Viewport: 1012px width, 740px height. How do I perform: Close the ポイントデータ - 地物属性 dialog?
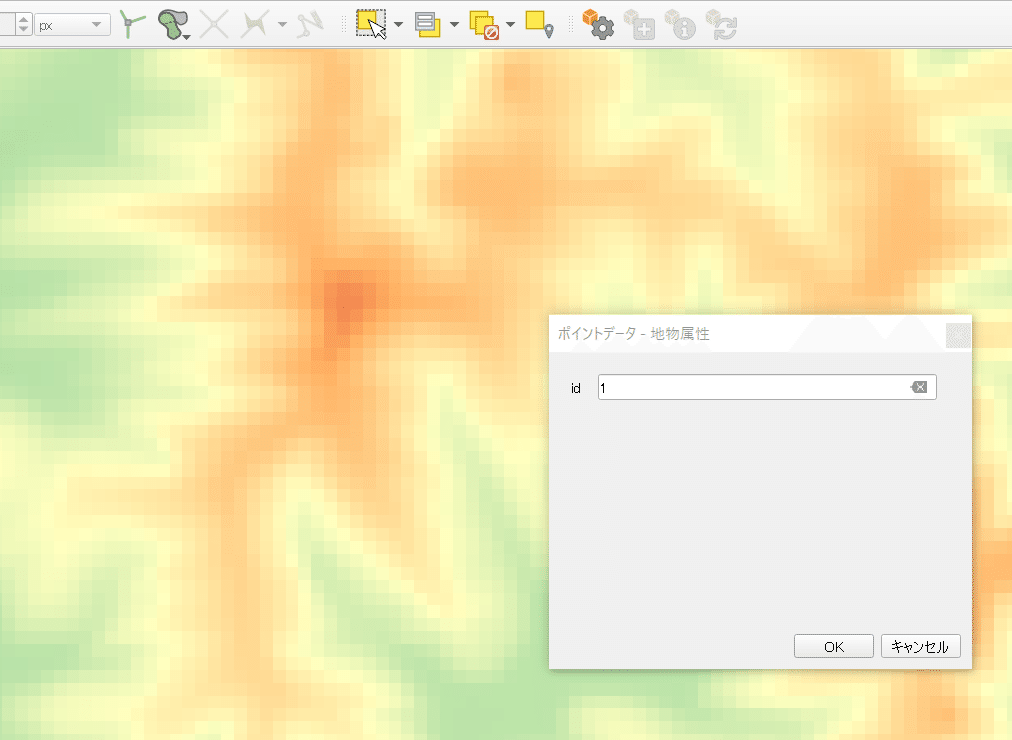(x=958, y=335)
